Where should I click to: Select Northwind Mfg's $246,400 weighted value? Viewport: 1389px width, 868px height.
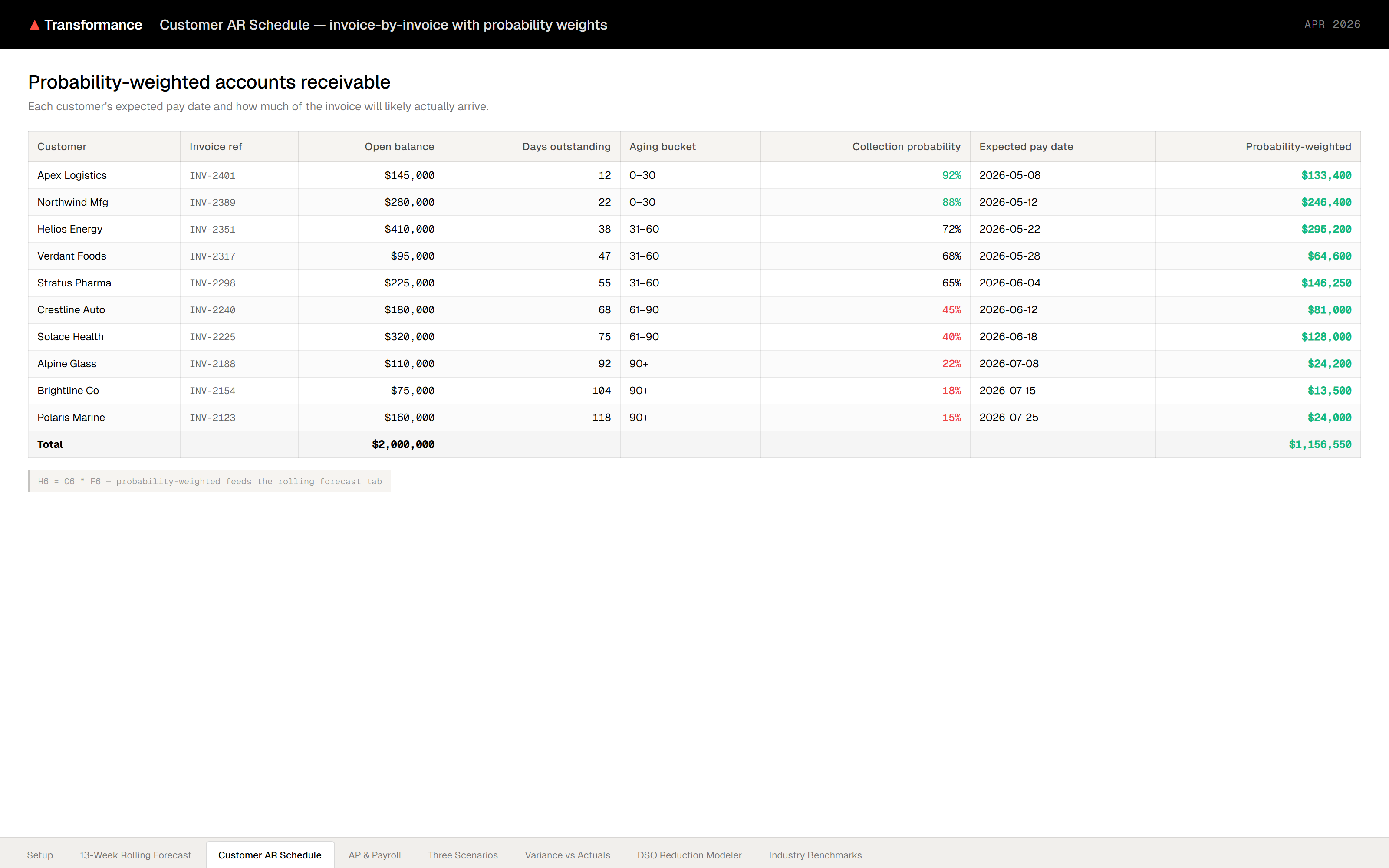tap(1326, 202)
